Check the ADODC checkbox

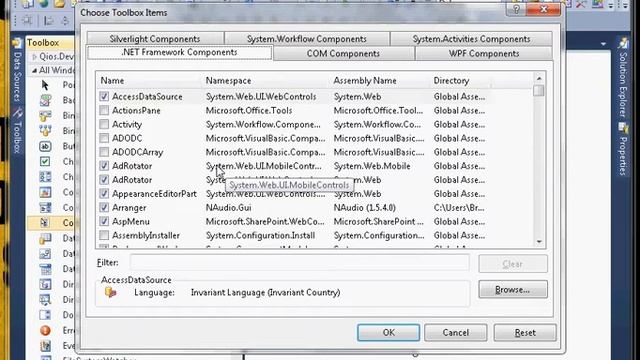pos(104,138)
